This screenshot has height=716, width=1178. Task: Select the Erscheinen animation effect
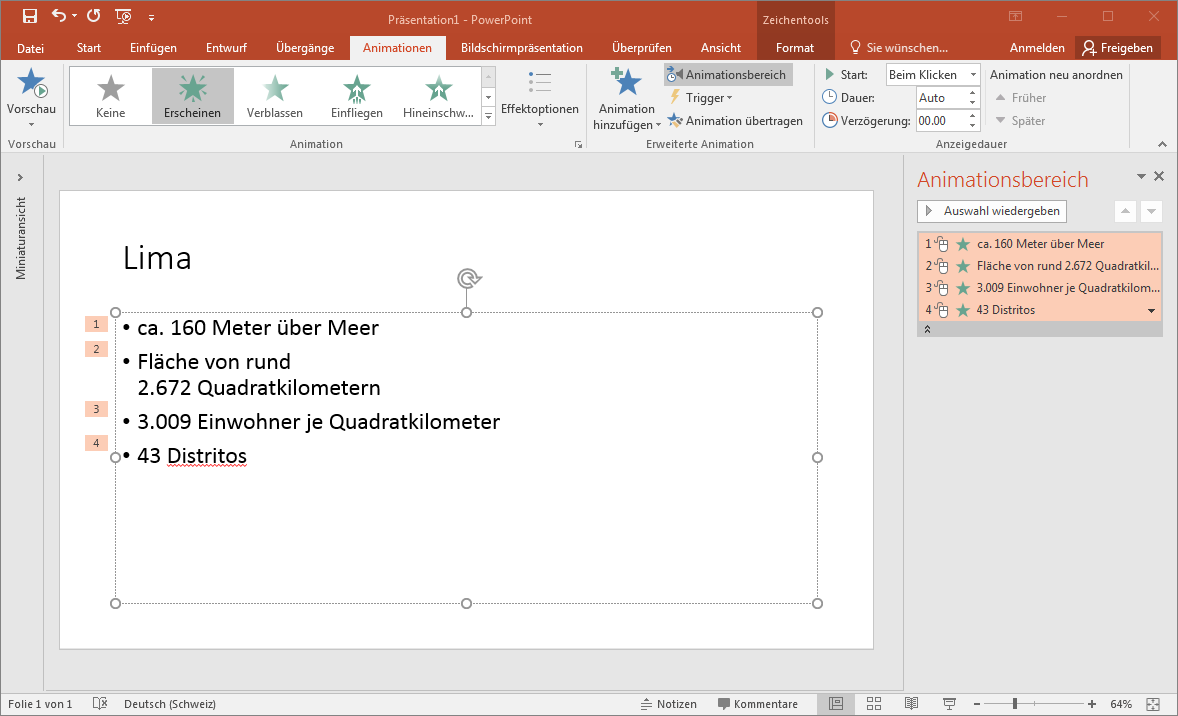point(192,96)
